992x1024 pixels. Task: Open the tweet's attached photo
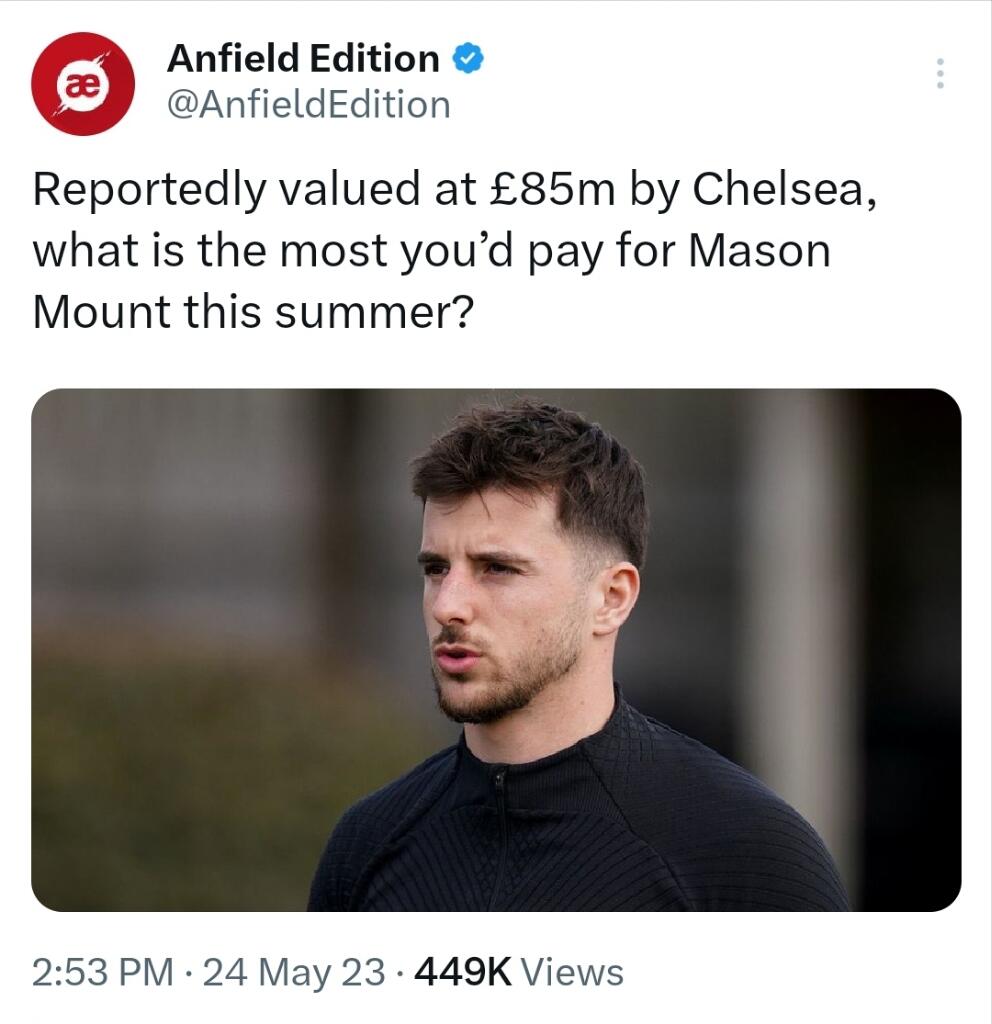click(496, 650)
